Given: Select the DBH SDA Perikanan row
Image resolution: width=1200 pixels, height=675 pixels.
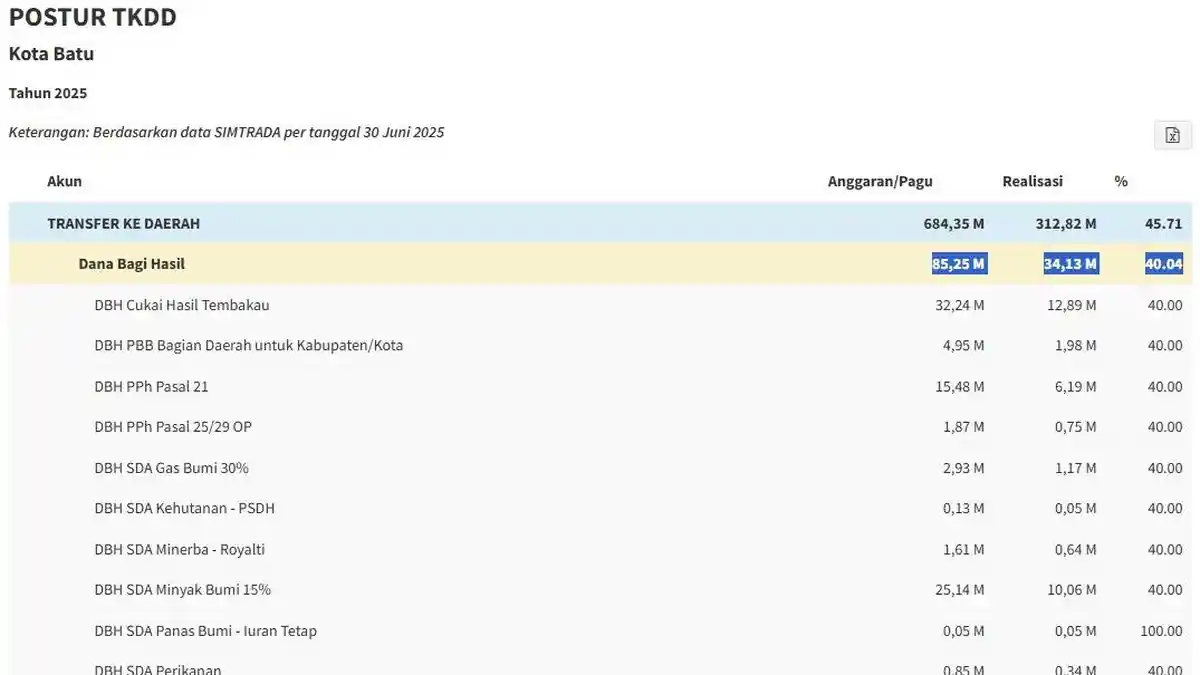Looking at the screenshot, I should [600, 664].
